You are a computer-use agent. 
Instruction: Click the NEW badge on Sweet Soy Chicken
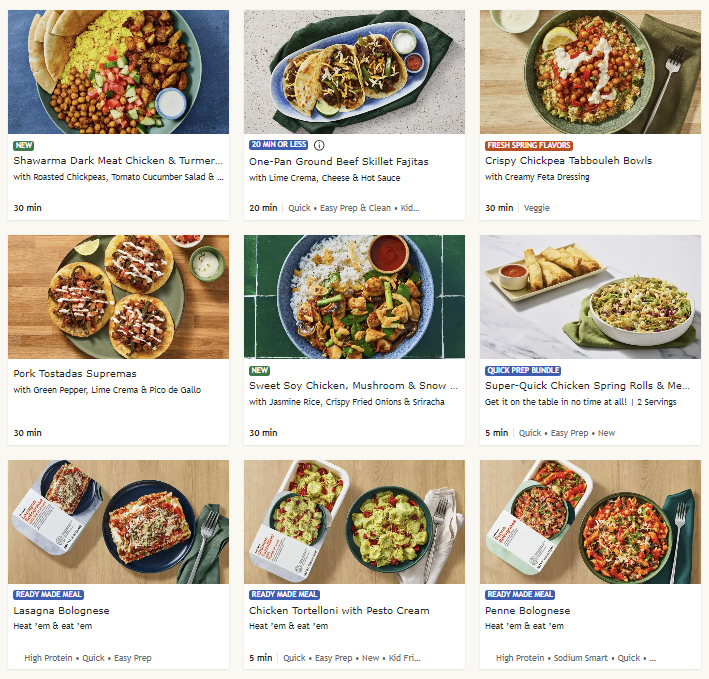tap(260, 371)
